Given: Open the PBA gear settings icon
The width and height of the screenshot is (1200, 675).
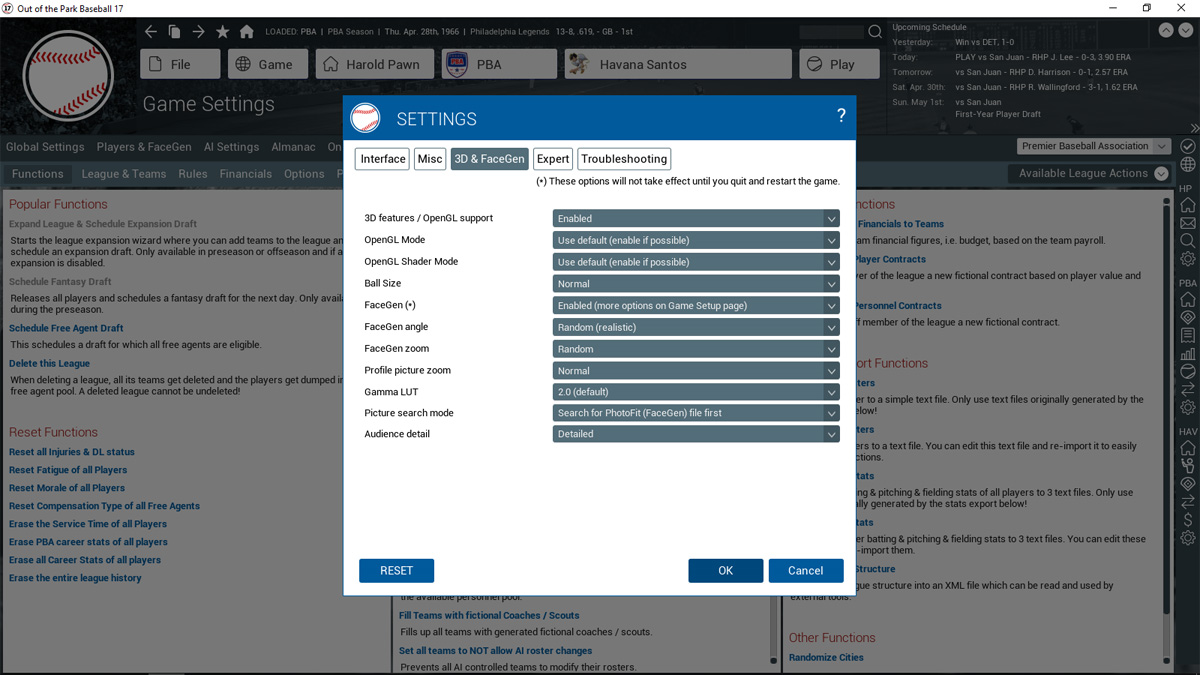Looking at the screenshot, I should [x=1188, y=408].
